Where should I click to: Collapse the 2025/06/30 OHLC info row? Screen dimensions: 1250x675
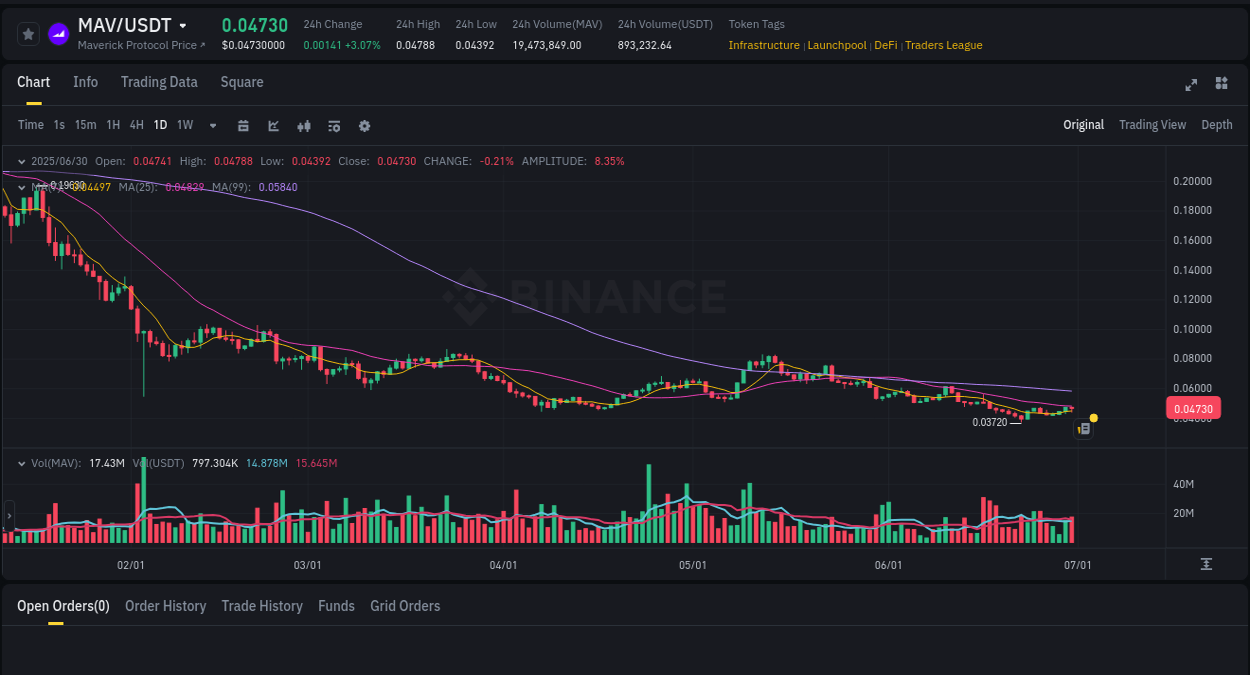tap(20, 160)
